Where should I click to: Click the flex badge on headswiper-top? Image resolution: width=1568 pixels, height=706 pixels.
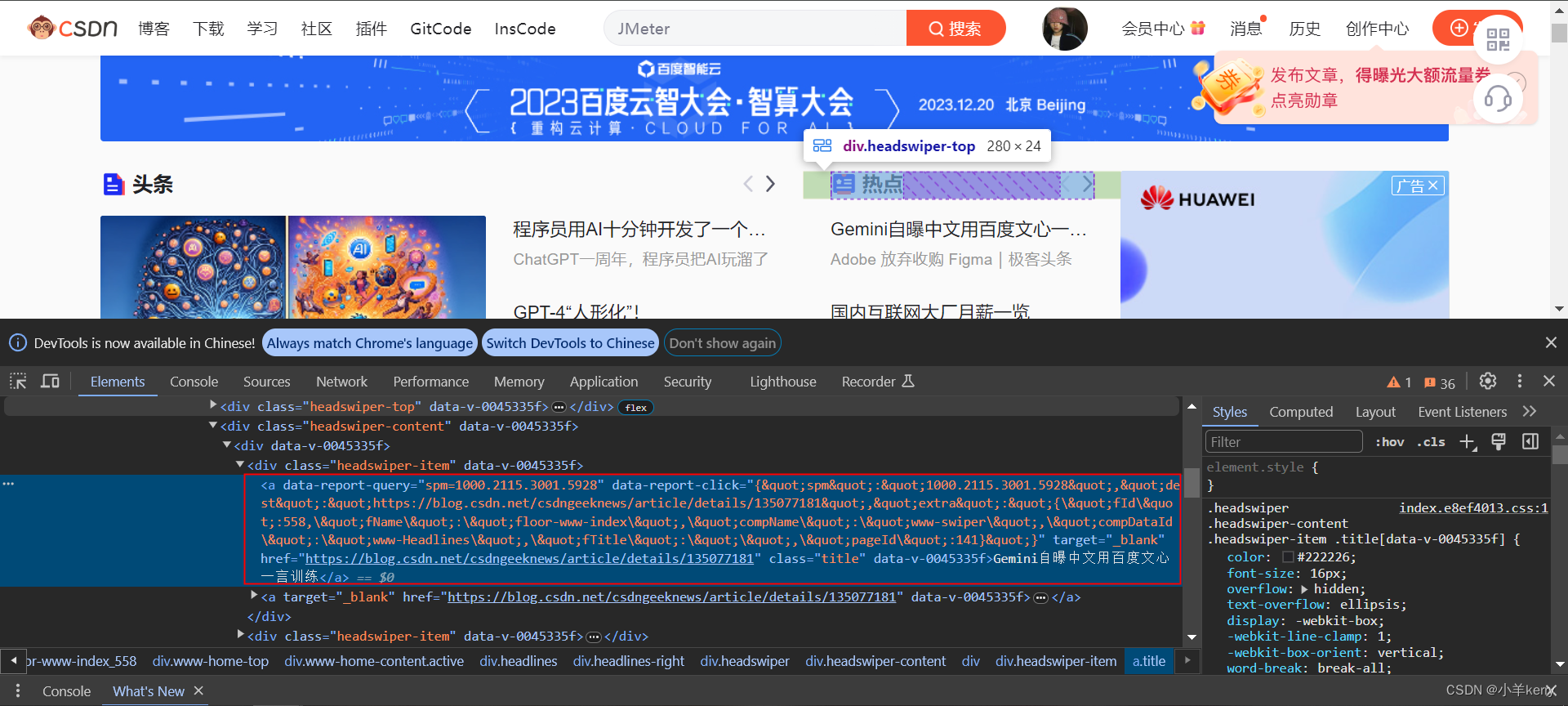[636, 407]
